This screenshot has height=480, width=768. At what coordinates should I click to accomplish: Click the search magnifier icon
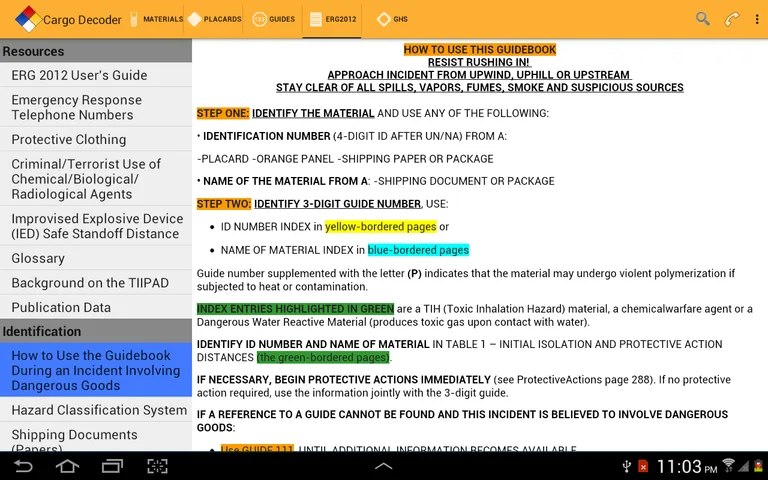pos(703,19)
